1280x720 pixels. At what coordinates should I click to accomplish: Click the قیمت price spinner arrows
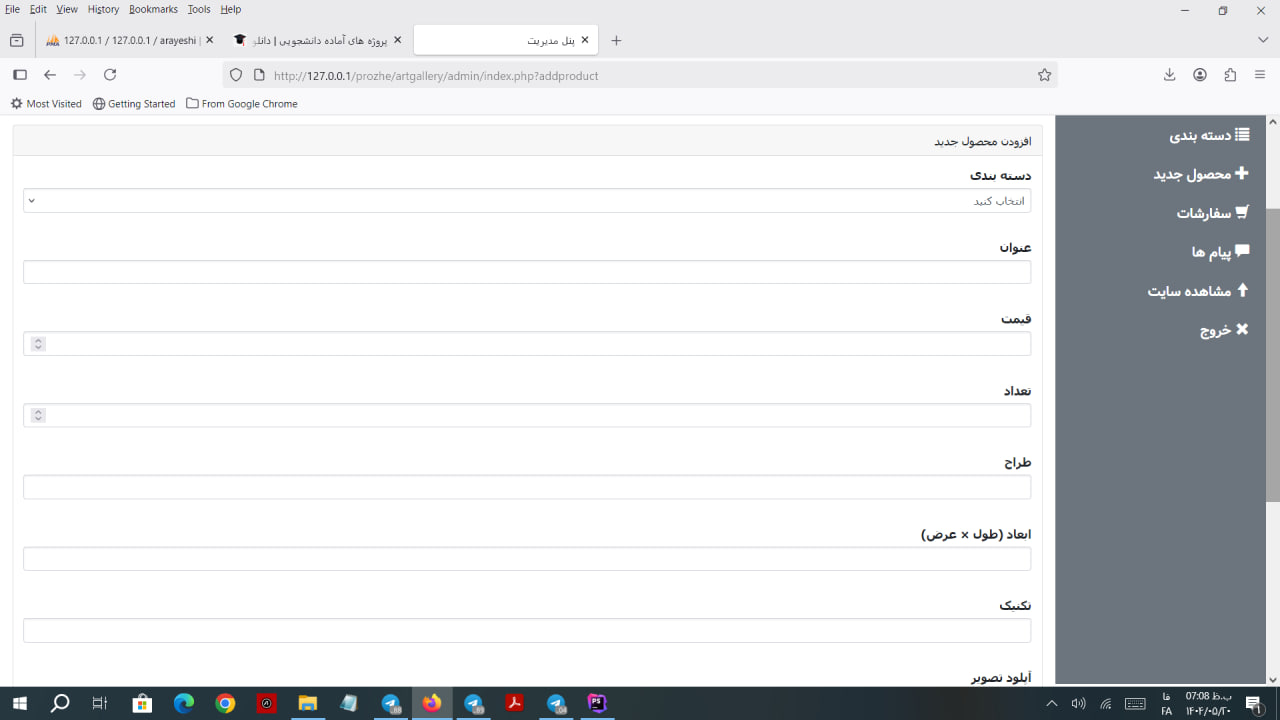(x=38, y=344)
